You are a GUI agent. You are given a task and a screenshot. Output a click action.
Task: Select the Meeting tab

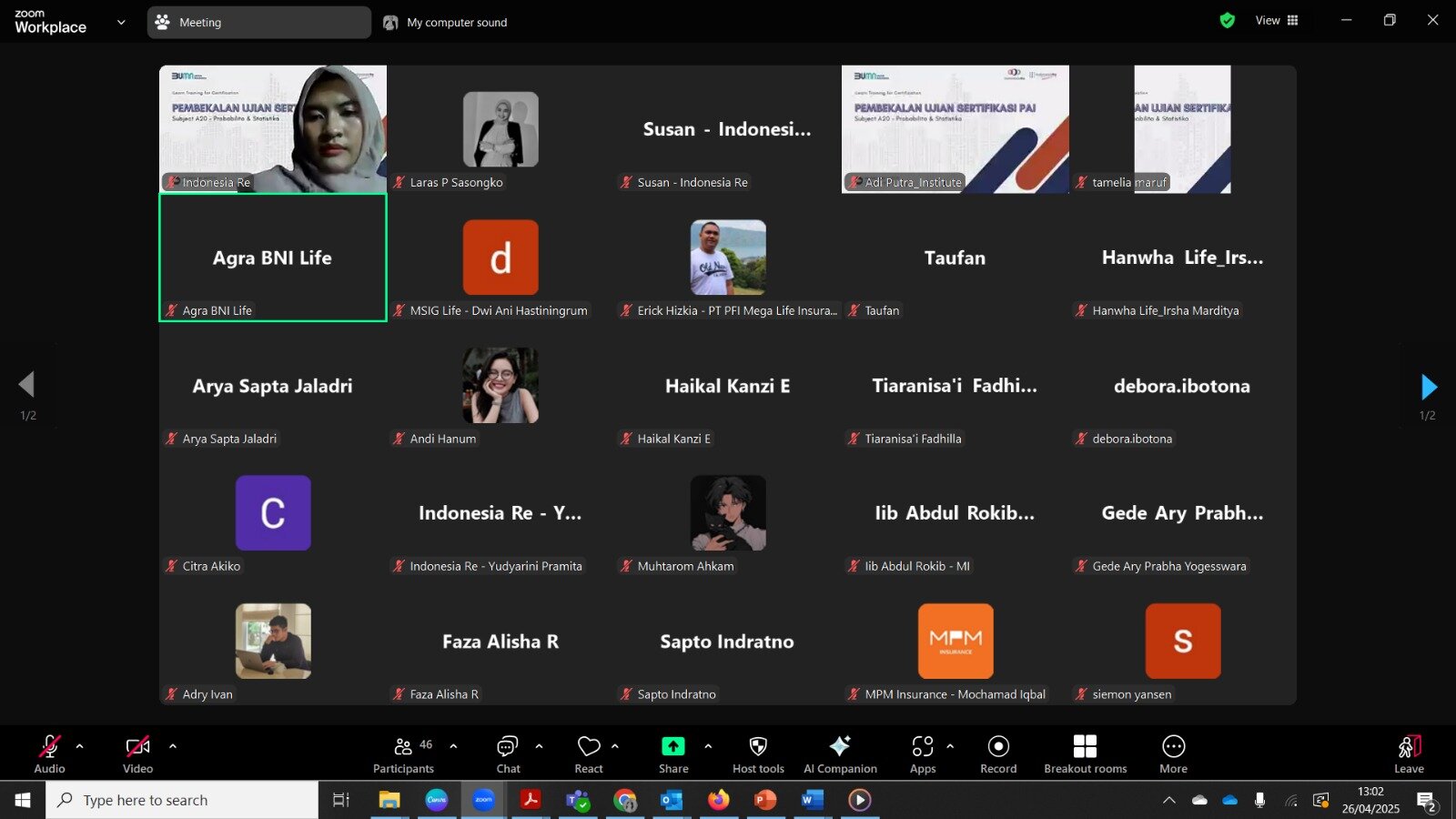point(258,22)
